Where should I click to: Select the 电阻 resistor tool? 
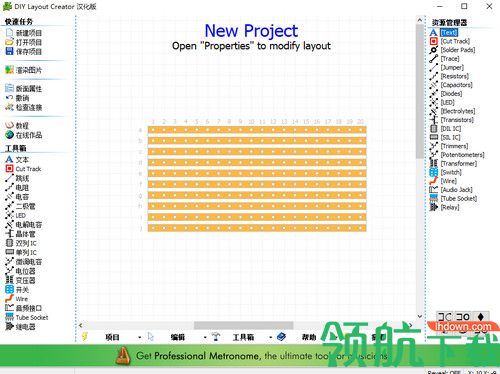tap(17, 188)
